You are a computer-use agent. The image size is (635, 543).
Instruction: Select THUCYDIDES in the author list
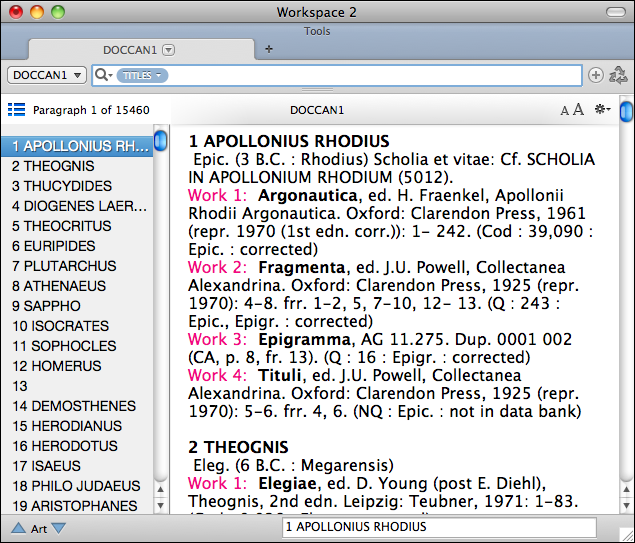point(62,186)
